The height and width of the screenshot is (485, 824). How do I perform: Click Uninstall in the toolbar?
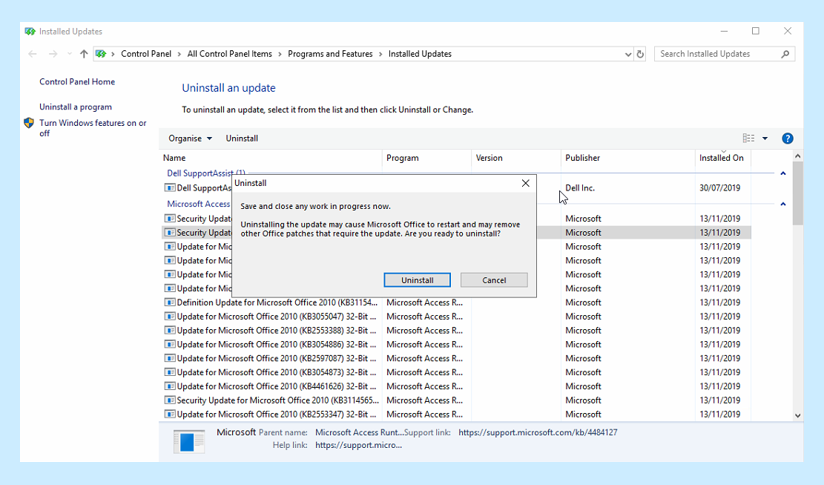[242, 138]
